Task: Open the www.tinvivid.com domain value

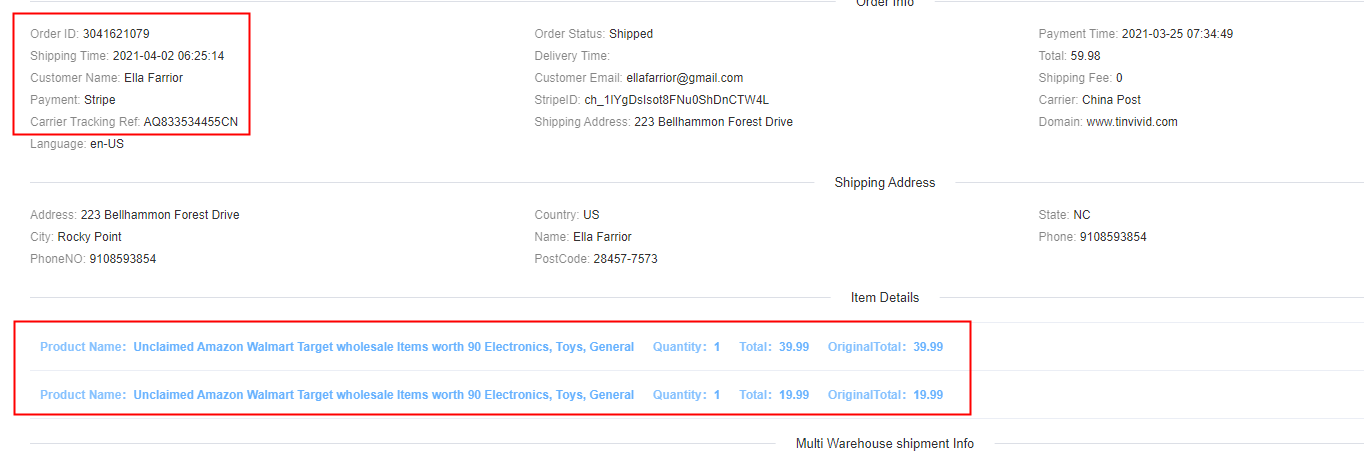Action: click(1131, 122)
